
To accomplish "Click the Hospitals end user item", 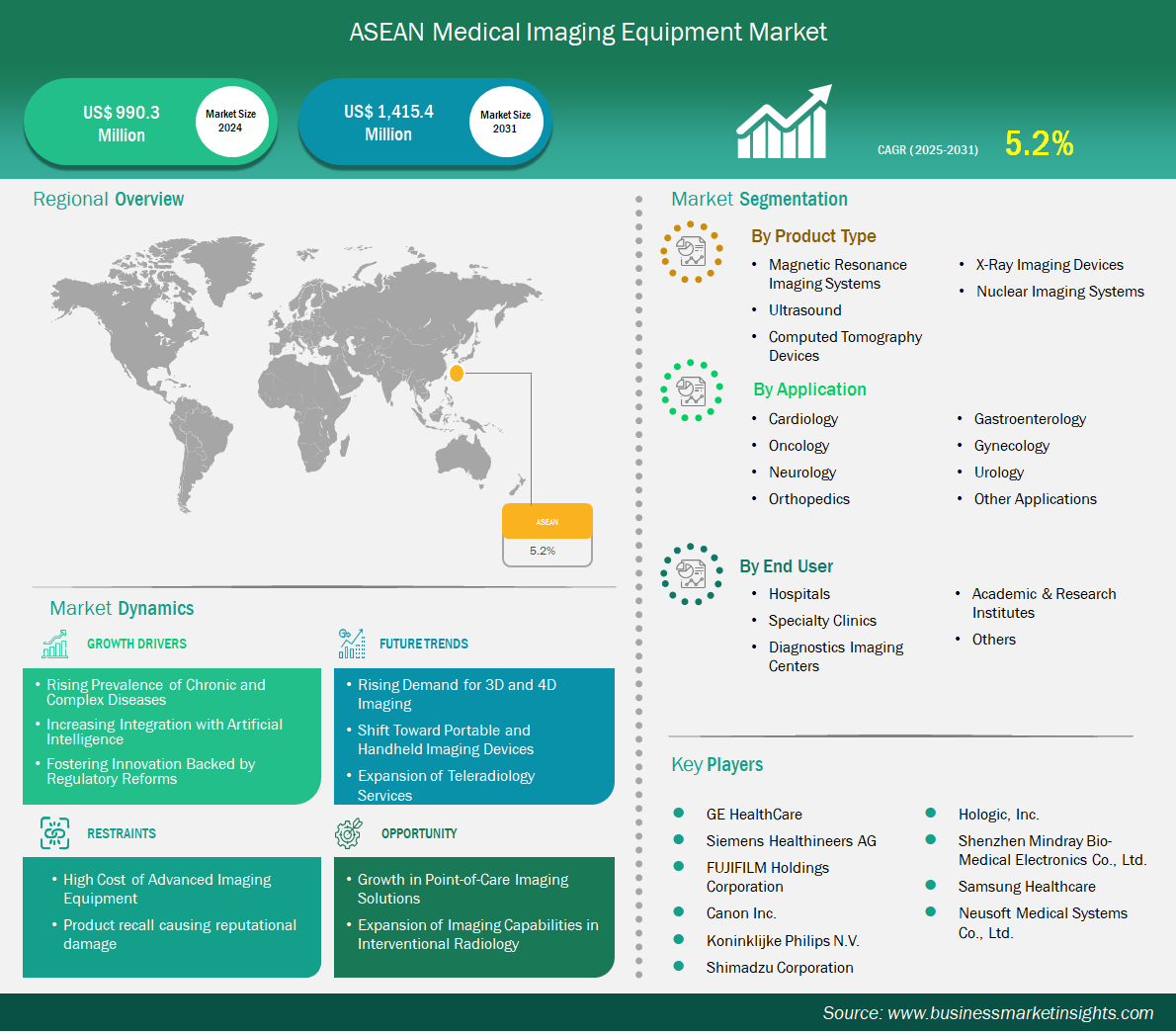I will pos(798,594).
